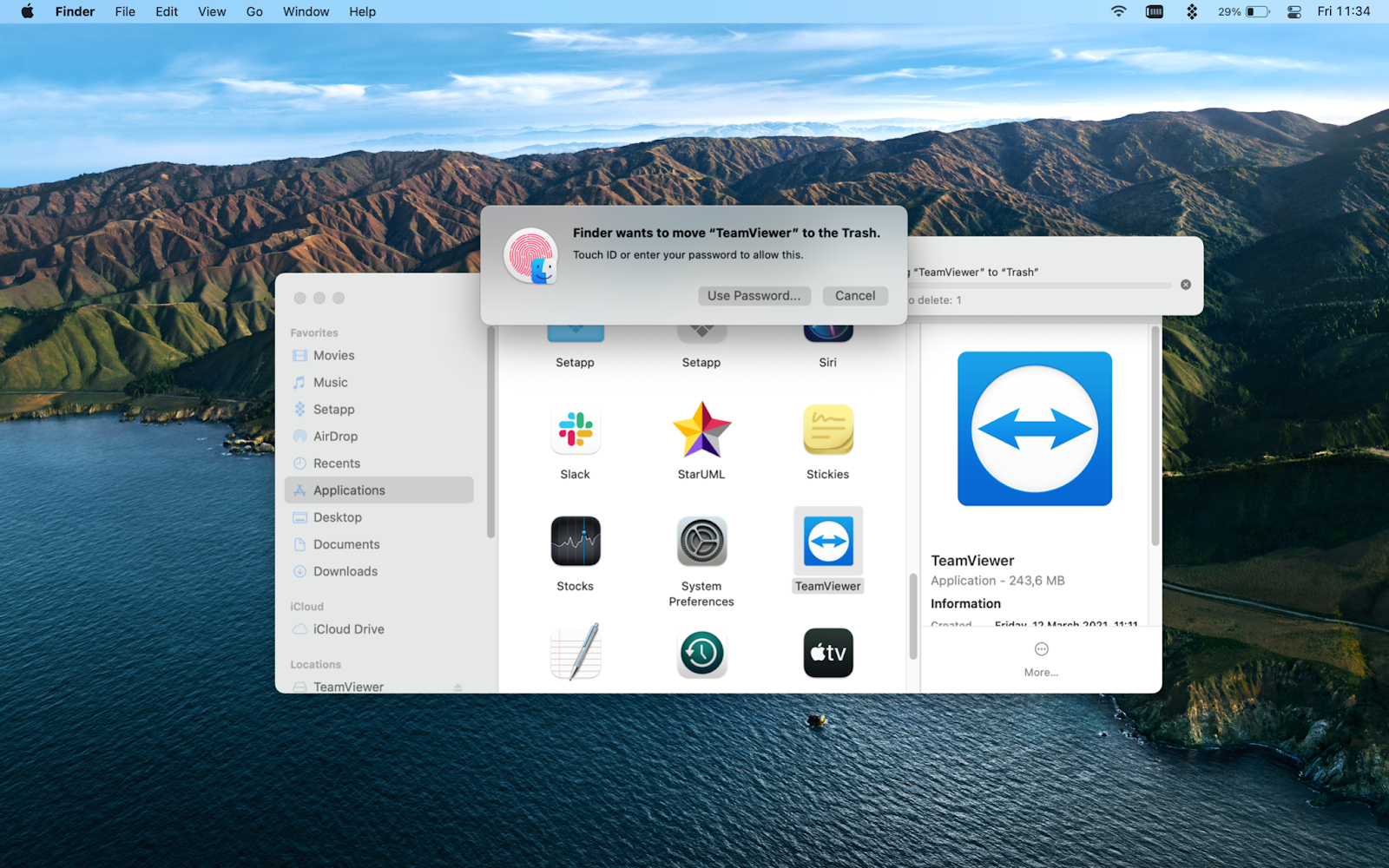Image resolution: width=1389 pixels, height=868 pixels.
Task: Select Music in the sidebar
Action: [x=379, y=383]
